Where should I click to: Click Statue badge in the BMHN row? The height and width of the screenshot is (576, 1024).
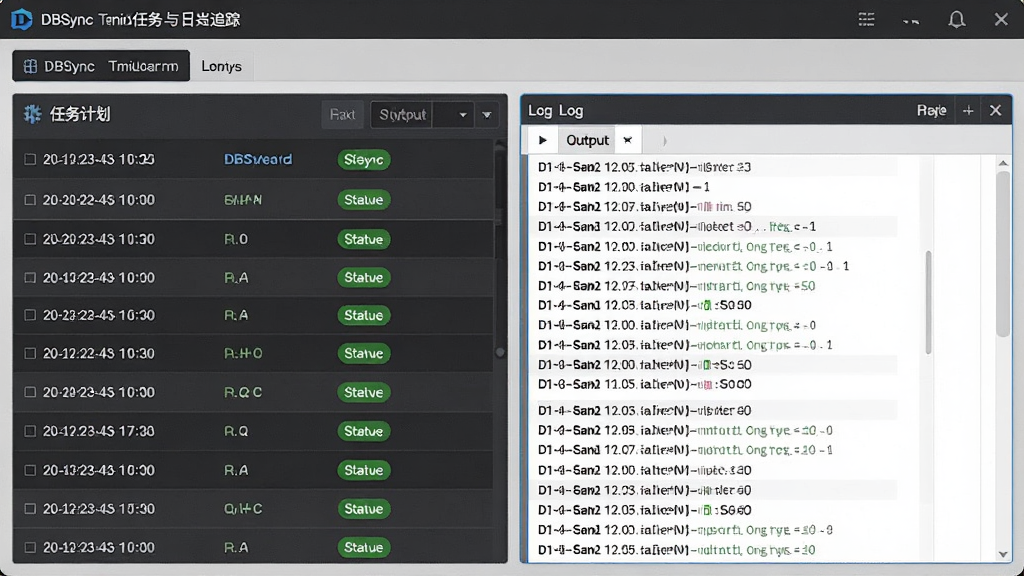point(364,200)
